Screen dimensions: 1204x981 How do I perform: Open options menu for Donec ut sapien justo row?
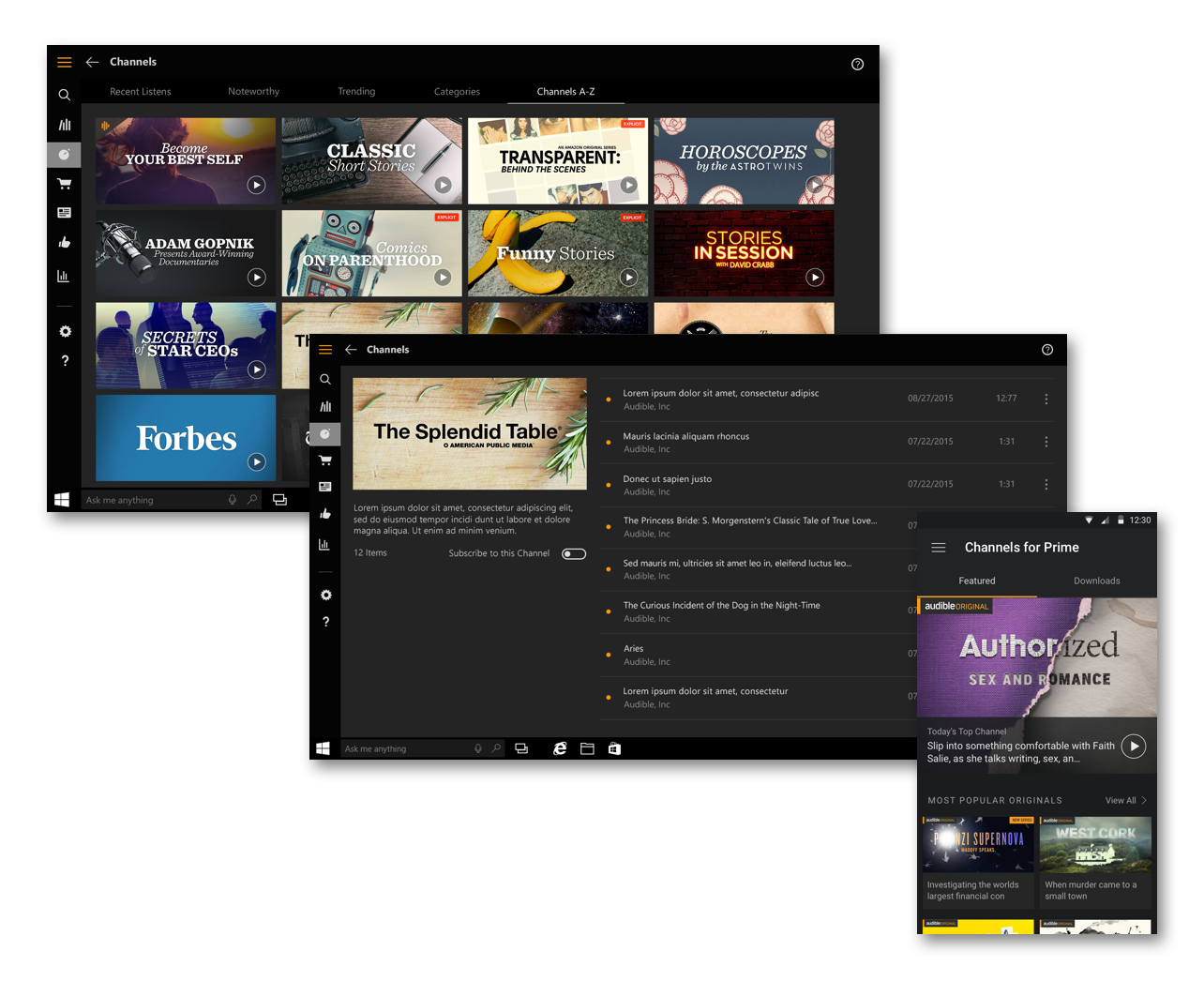pos(1046,484)
